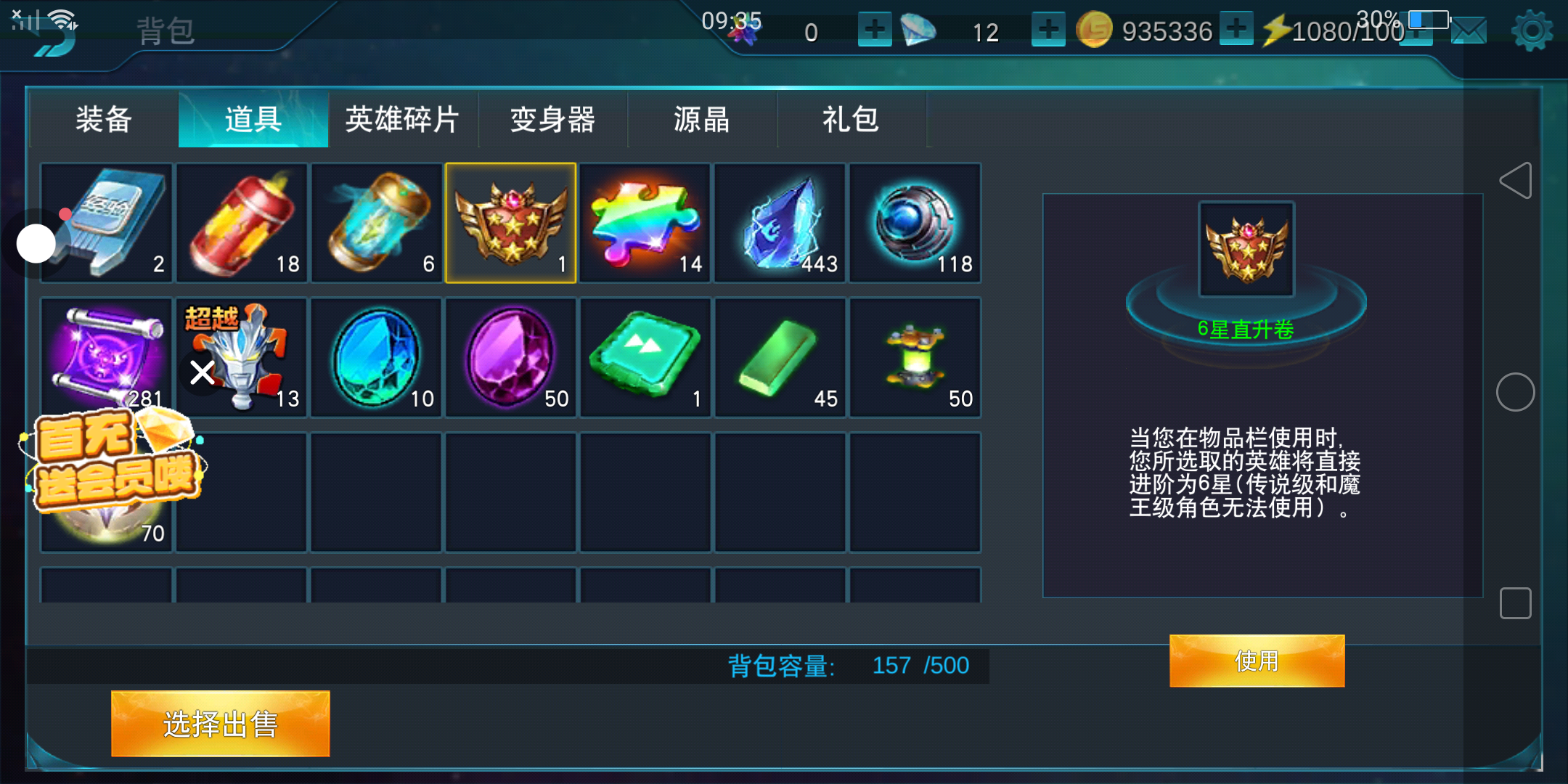Switch to the 英雄碎片 tab
The height and width of the screenshot is (784, 1568).
[x=403, y=119]
